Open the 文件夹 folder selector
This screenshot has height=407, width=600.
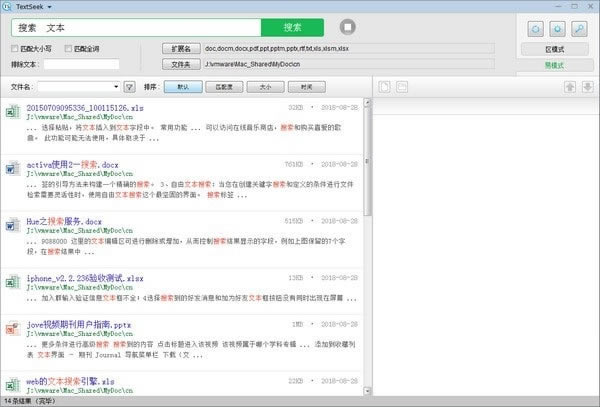pos(180,62)
